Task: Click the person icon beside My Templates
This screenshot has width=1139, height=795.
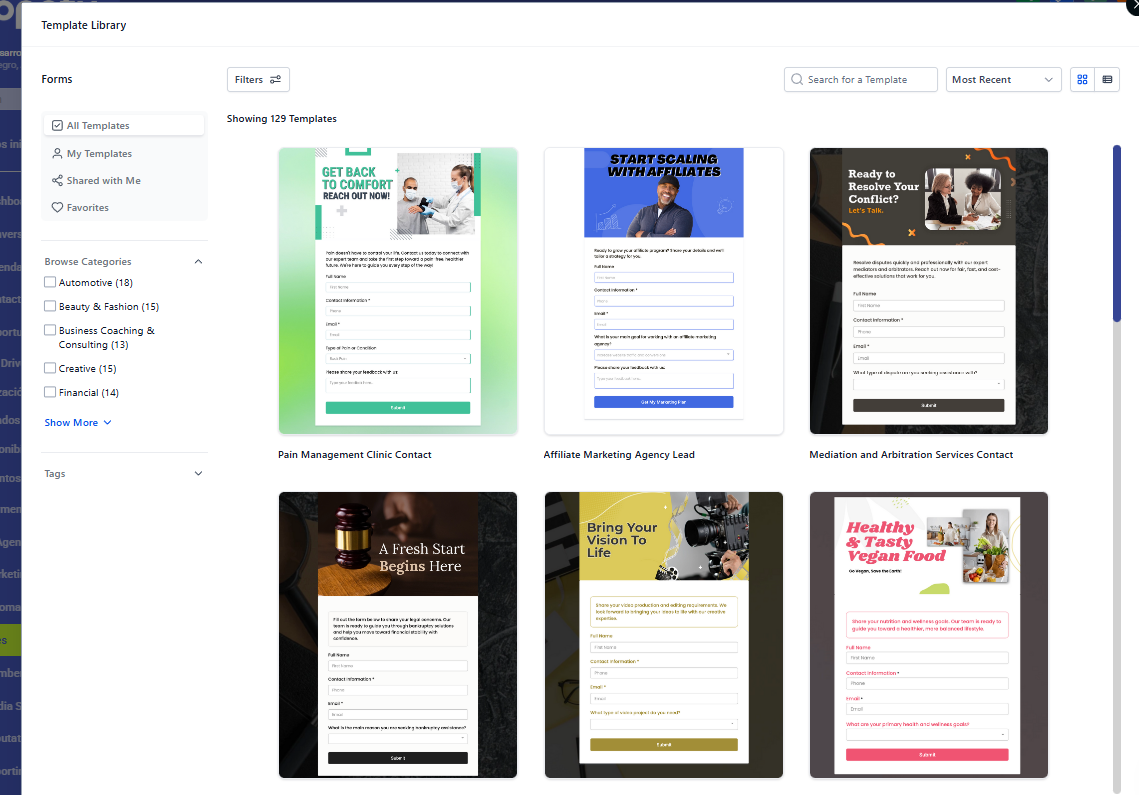Action: tap(57, 154)
